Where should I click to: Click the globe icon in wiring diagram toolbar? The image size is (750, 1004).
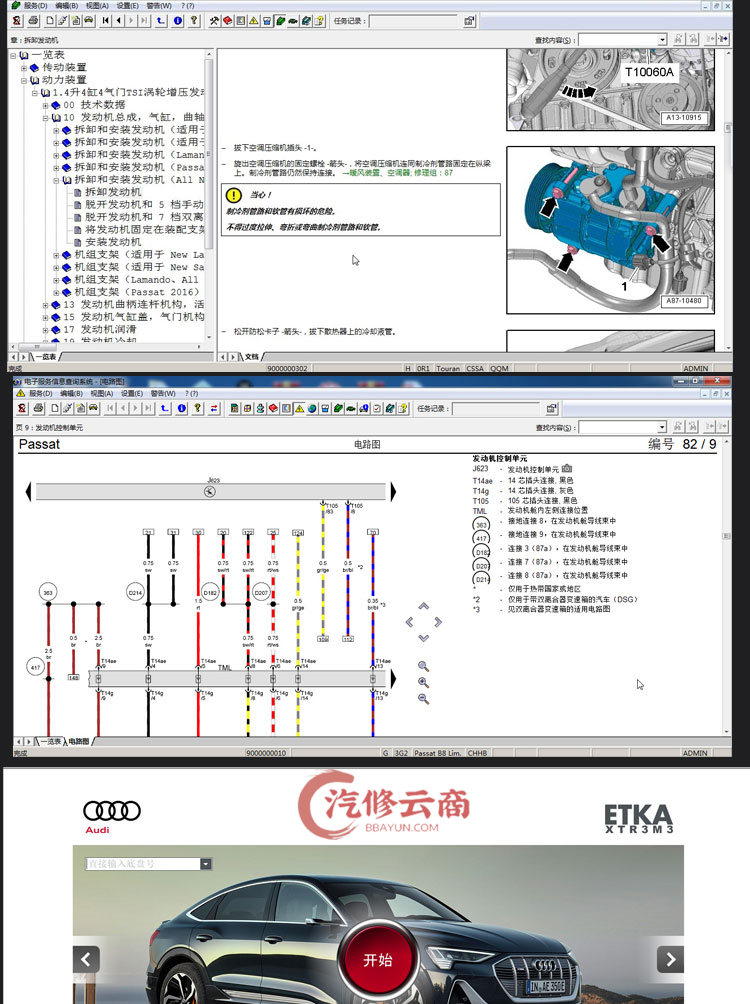coord(312,408)
